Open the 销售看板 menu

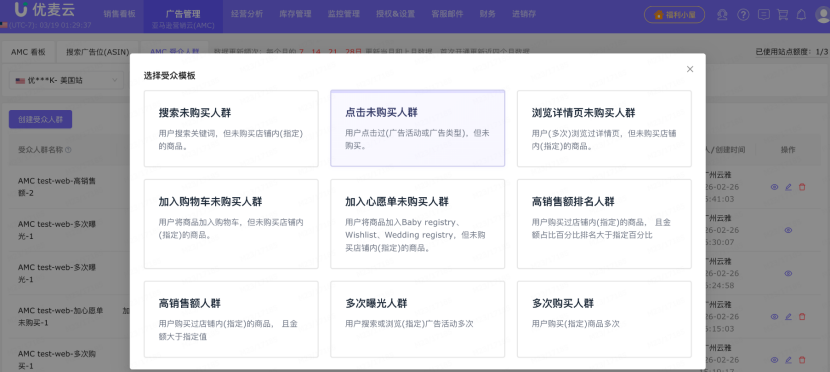(119, 14)
